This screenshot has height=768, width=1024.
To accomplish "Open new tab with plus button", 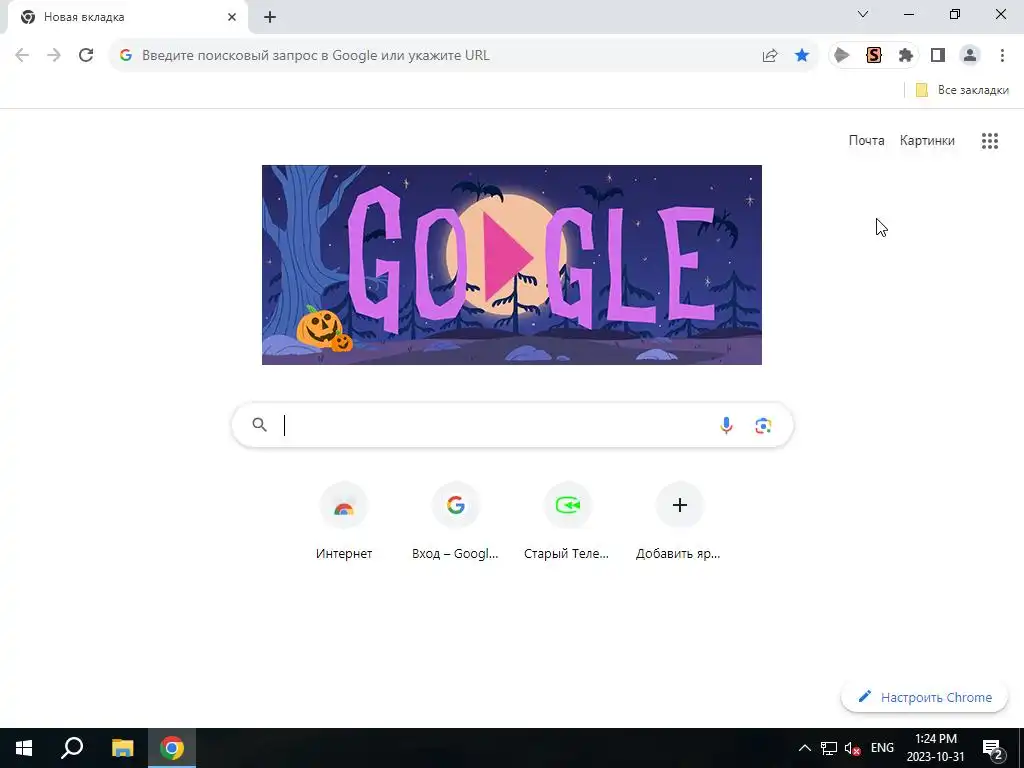I will (270, 18).
